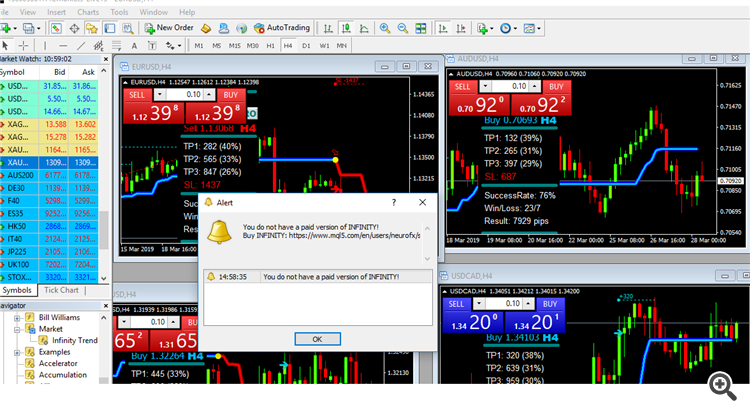Select the 14:58:35 alert row

[x=318, y=277]
